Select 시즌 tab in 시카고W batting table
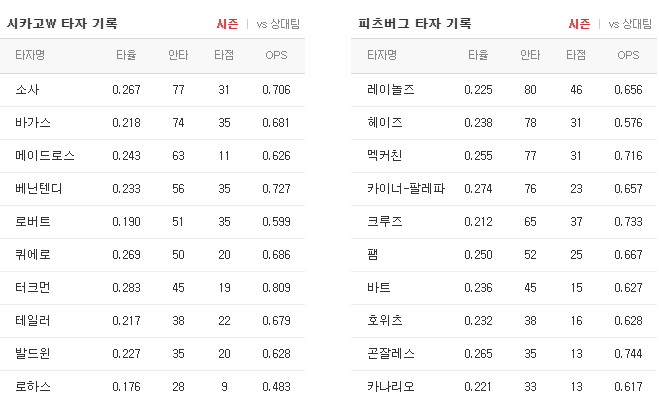 227,24
